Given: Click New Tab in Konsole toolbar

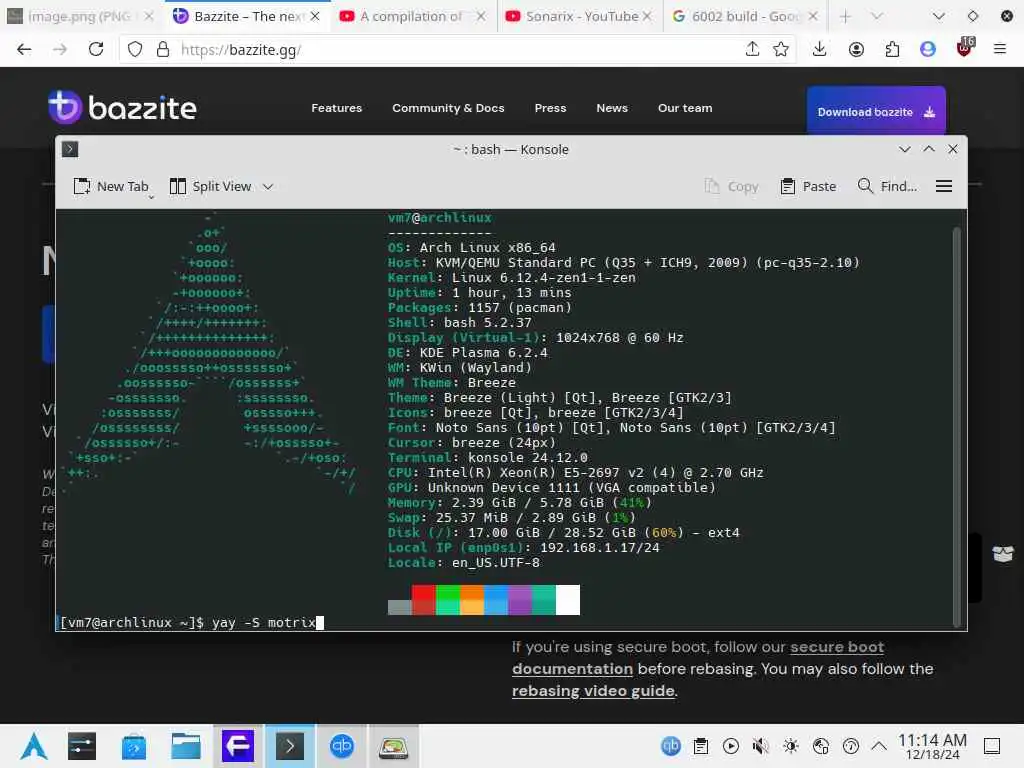Looking at the screenshot, I should coord(111,187).
